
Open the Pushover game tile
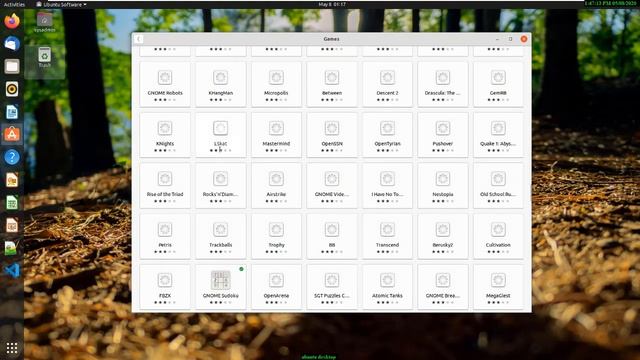click(442, 135)
